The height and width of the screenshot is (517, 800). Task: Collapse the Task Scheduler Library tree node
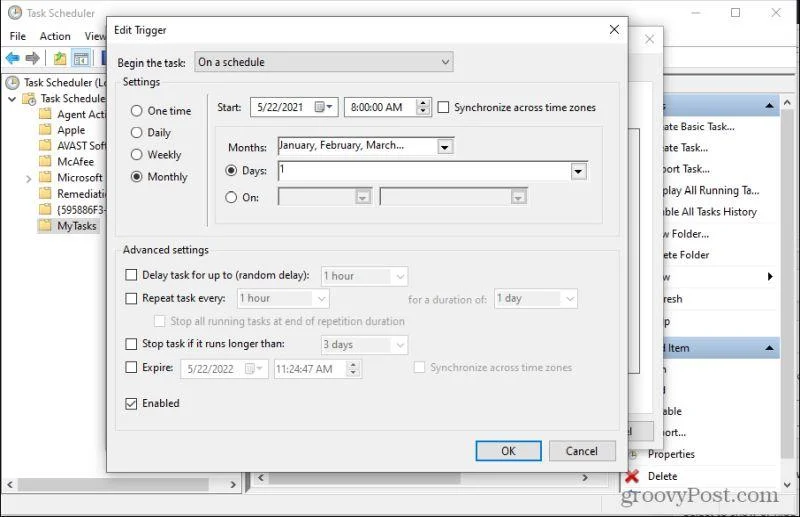click(x=12, y=99)
